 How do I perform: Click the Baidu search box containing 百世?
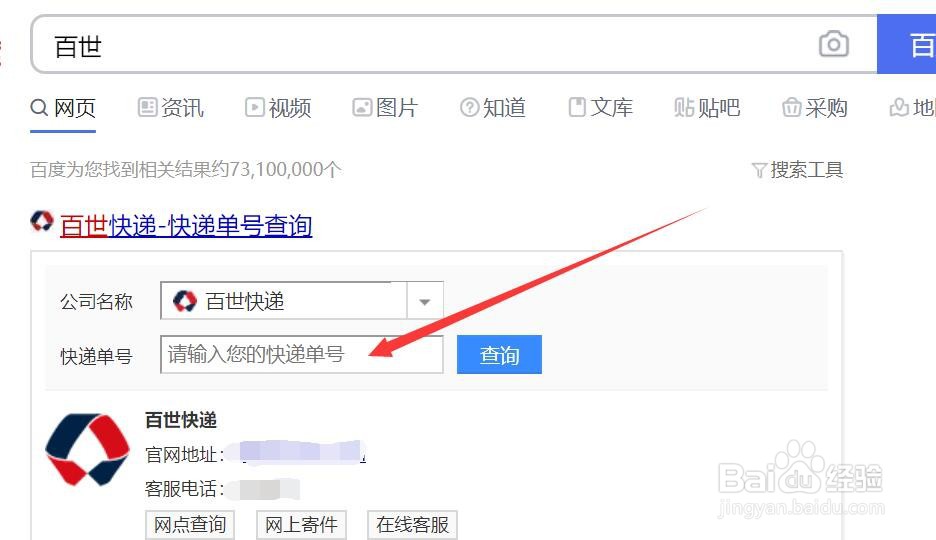[x=454, y=45]
